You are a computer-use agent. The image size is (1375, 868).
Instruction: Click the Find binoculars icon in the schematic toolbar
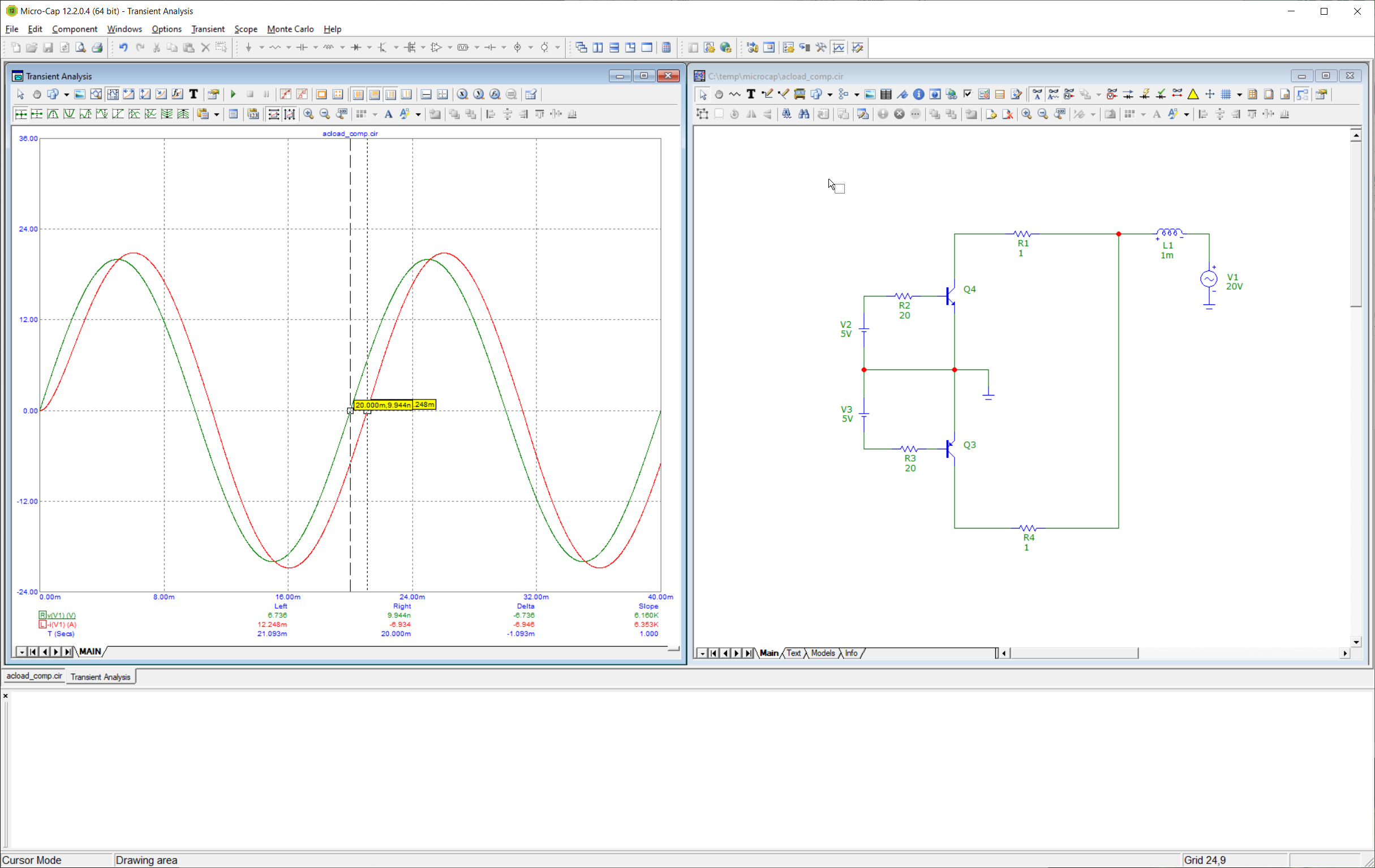(x=803, y=114)
